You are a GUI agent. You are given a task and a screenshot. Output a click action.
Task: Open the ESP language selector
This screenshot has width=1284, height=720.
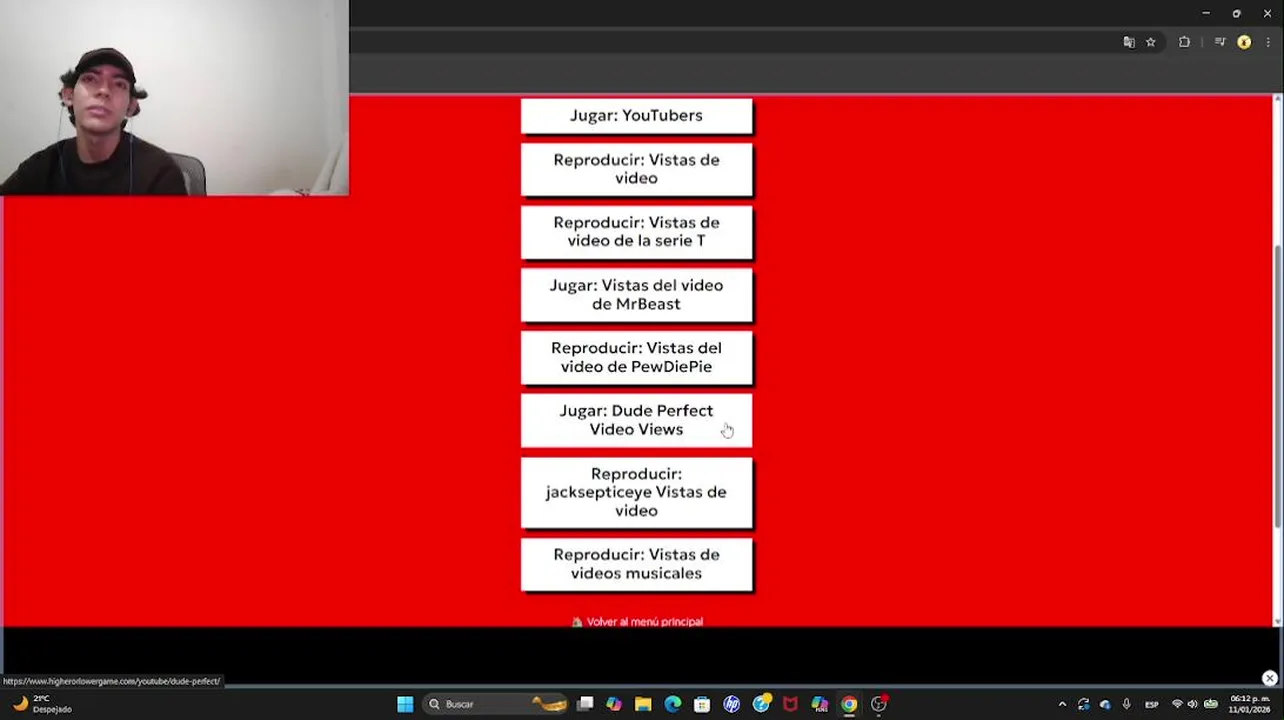[x=1152, y=704]
